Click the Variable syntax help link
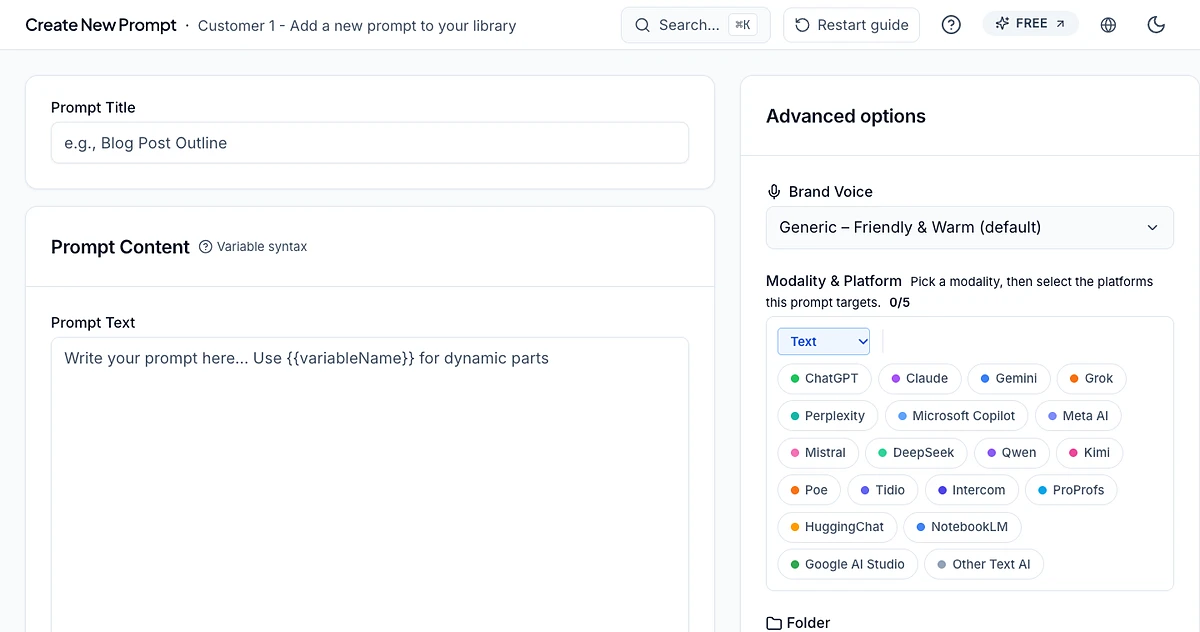The width and height of the screenshot is (1200, 632). coord(253,247)
